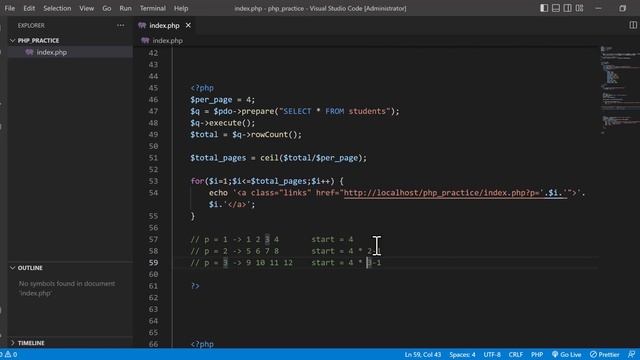
Task: Open the Help menu
Action: point(181,8)
